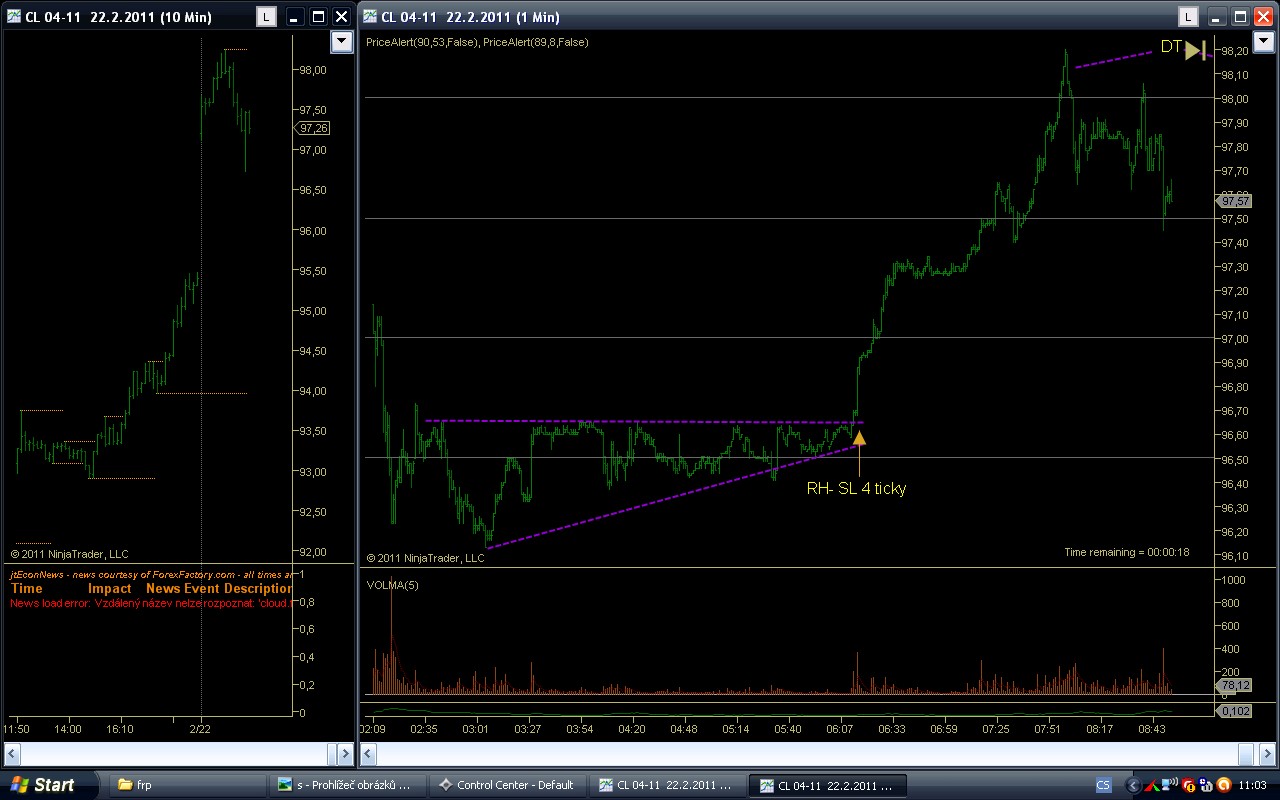
Task: Click the 'Impact' column header in news panel
Action: pos(110,589)
